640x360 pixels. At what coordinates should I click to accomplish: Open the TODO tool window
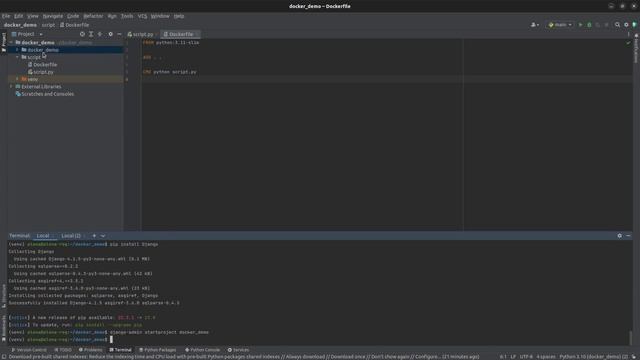tap(63, 350)
